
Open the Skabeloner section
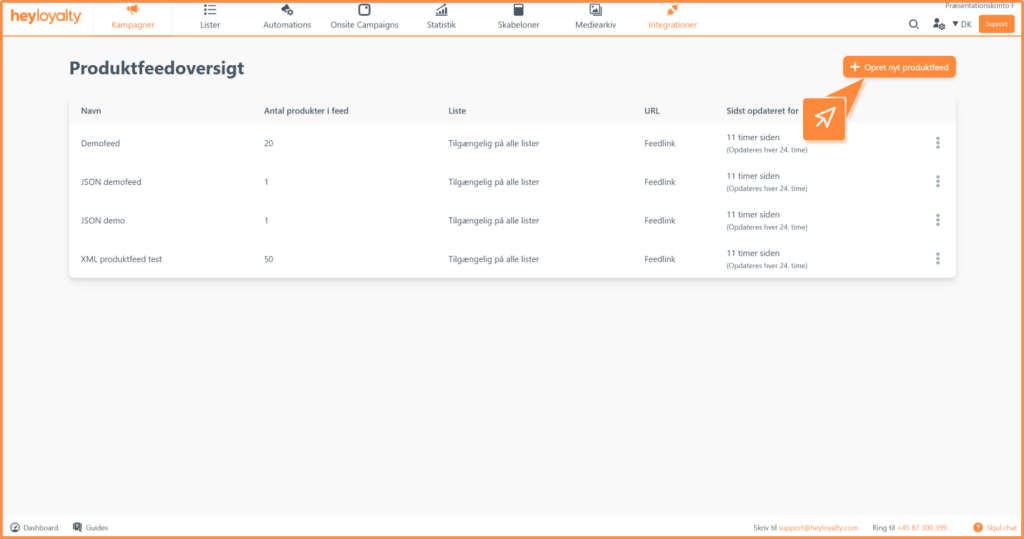pos(518,16)
